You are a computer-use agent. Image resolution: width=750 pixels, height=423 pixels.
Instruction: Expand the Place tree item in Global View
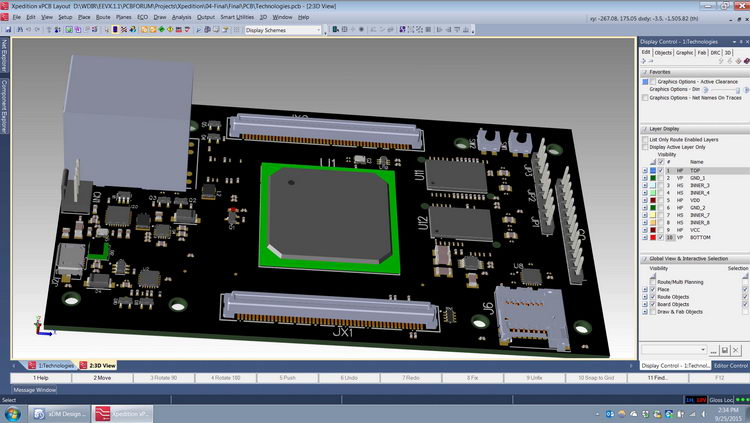645,291
